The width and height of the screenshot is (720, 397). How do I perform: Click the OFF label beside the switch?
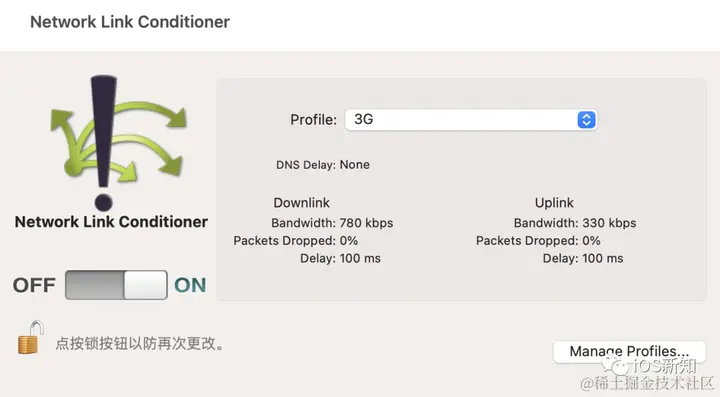34,285
